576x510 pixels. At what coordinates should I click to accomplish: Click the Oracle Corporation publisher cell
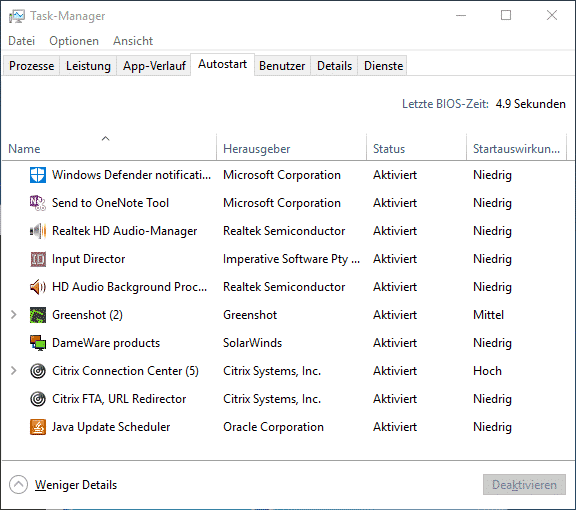273,427
